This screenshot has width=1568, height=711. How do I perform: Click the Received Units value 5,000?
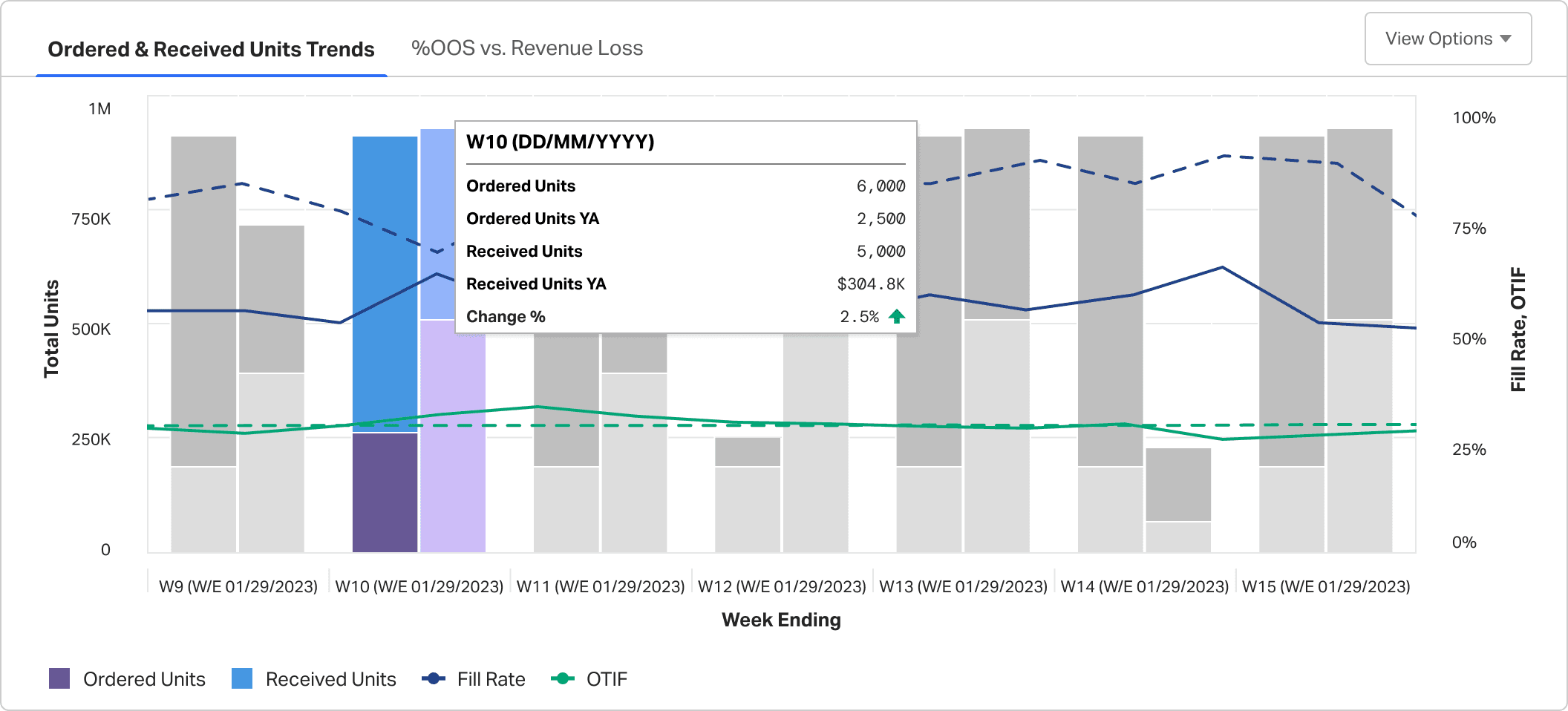[x=881, y=252]
